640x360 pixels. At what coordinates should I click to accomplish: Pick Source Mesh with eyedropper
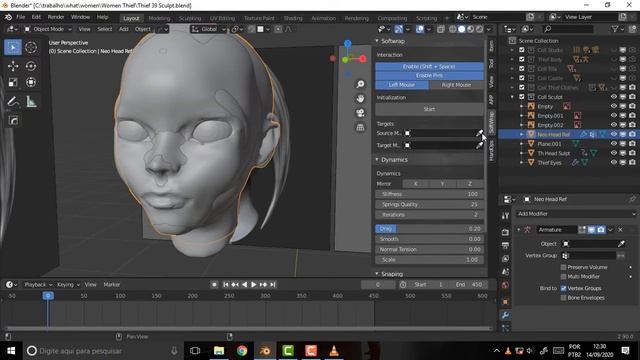click(479, 133)
